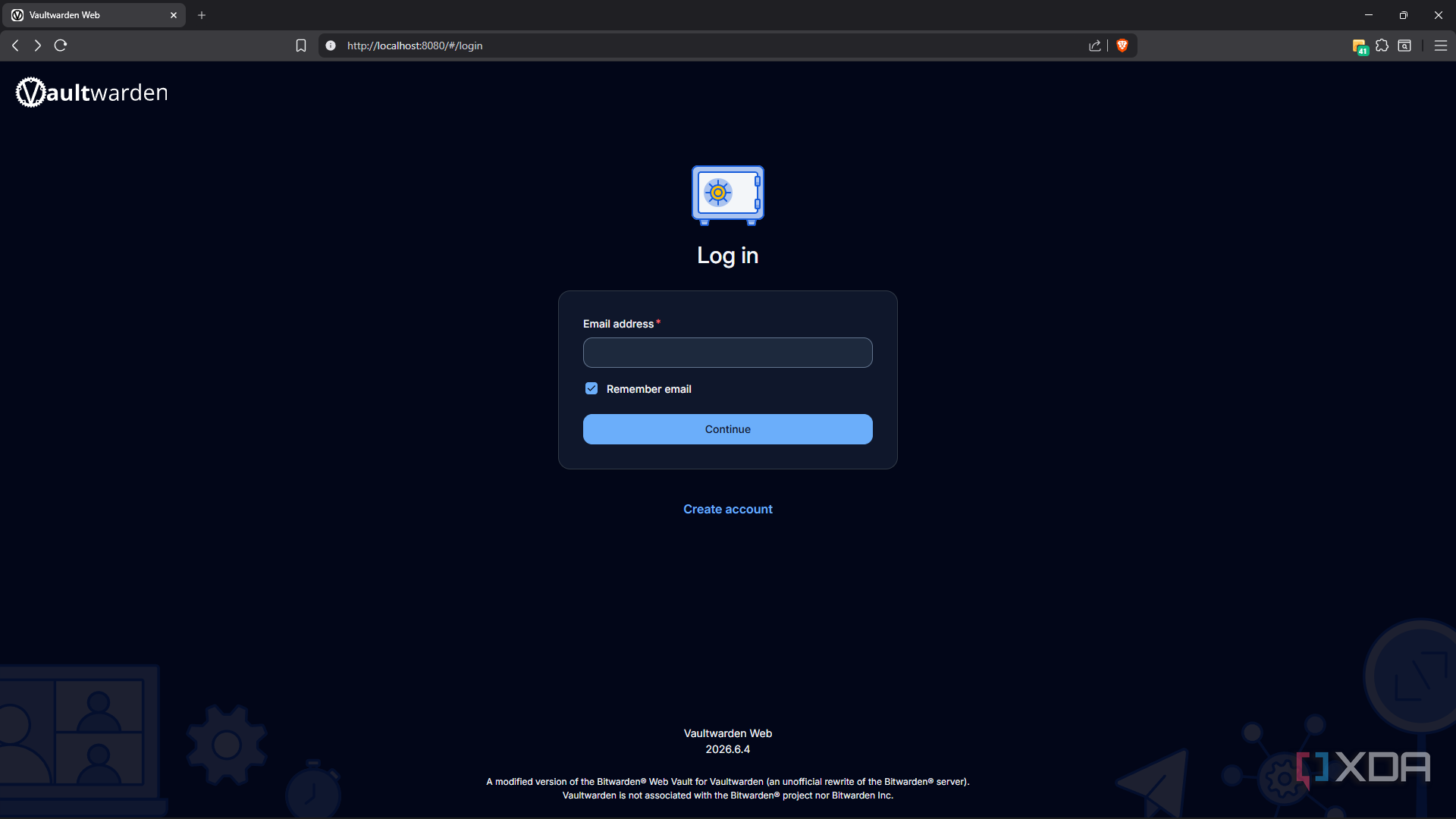
Task: Uncheck the Remember email checkbox
Action: click(x=591, y=389)
